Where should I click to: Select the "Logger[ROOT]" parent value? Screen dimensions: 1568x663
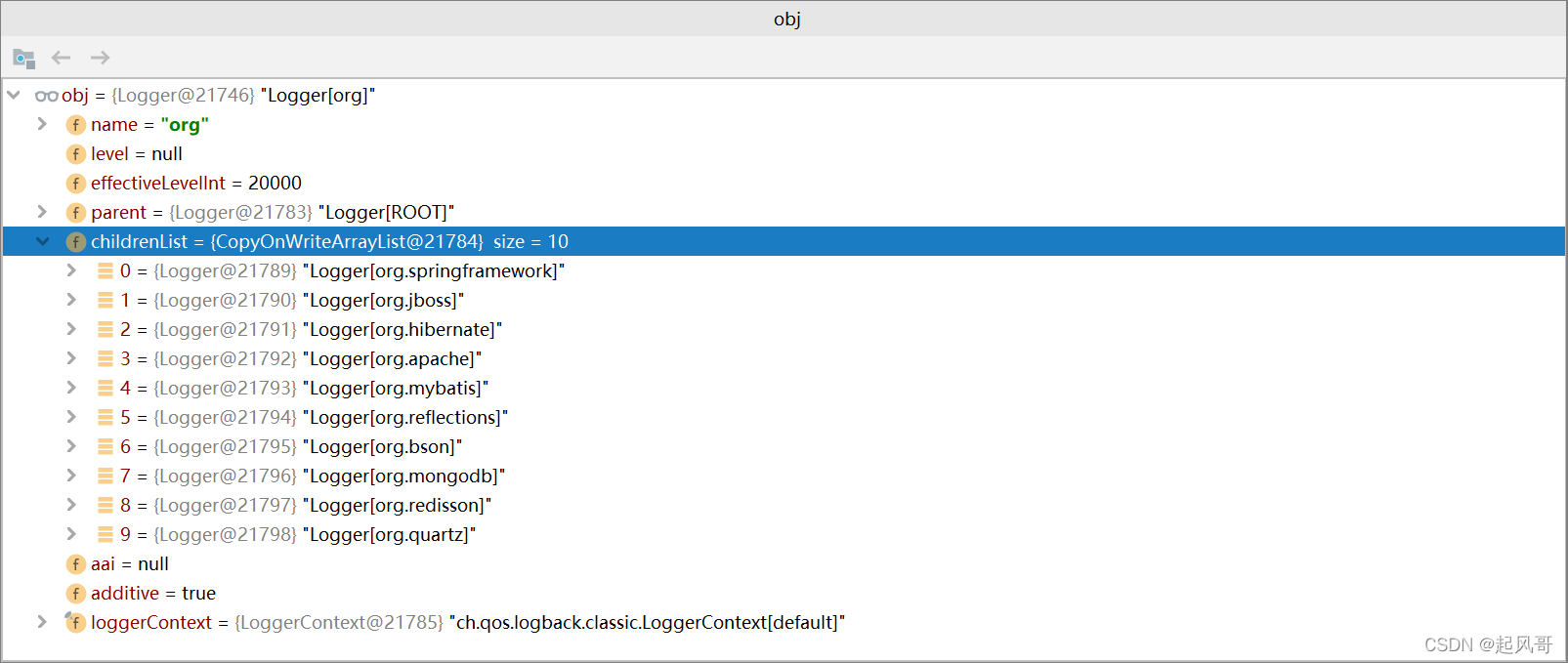tap(386, 212)
